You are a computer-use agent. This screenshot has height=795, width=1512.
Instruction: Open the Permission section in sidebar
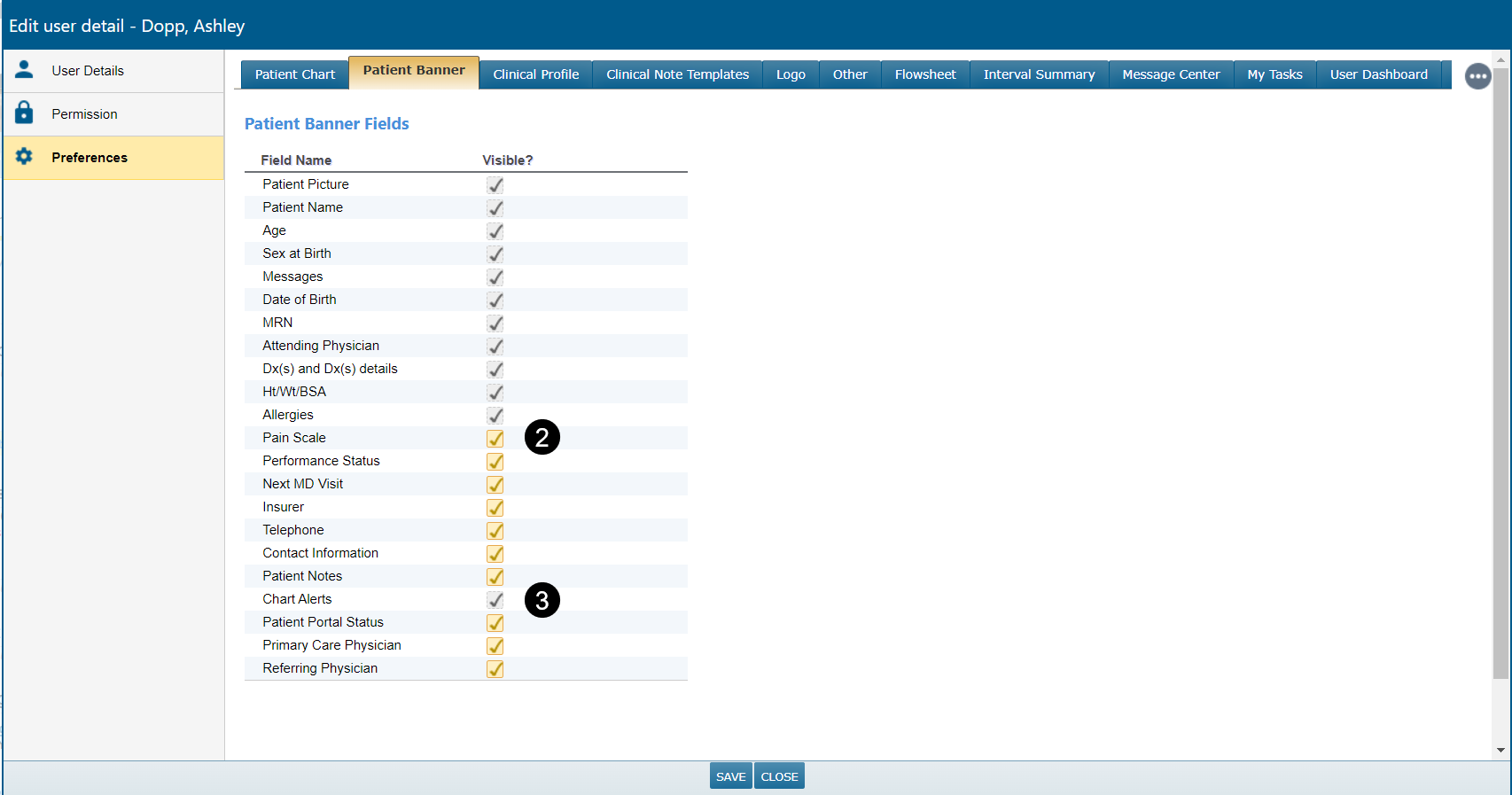pos(84,114)
